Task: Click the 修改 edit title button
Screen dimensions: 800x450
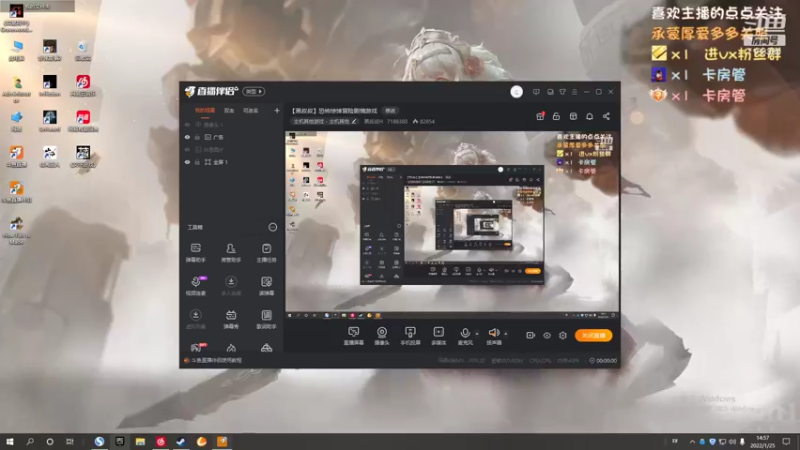Action: (390, 111)
